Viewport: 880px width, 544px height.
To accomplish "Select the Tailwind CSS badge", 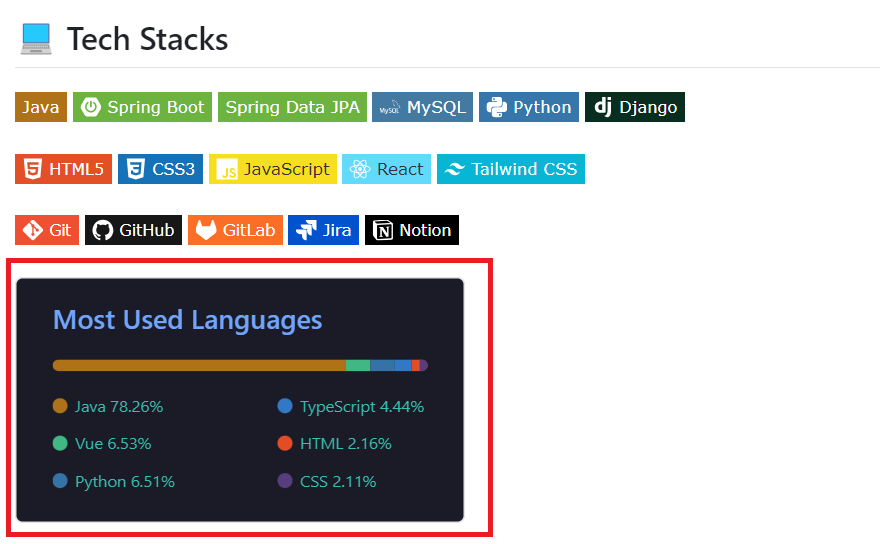I will [511, 169].
